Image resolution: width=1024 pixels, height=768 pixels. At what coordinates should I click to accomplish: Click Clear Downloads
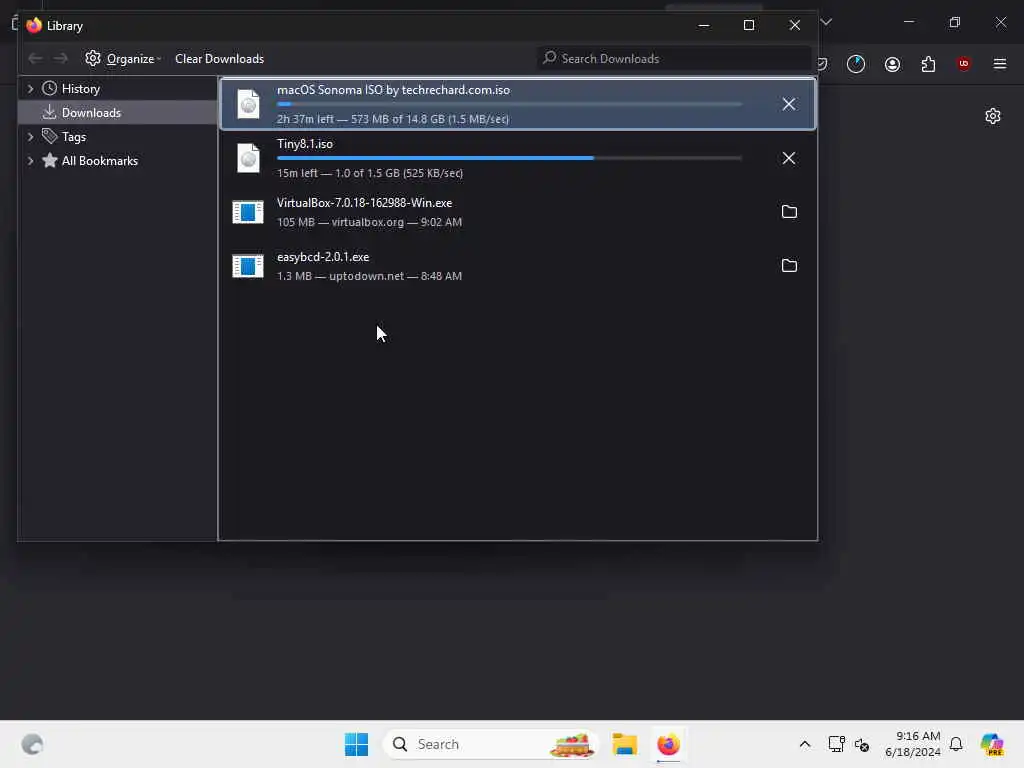click(219, 59)
